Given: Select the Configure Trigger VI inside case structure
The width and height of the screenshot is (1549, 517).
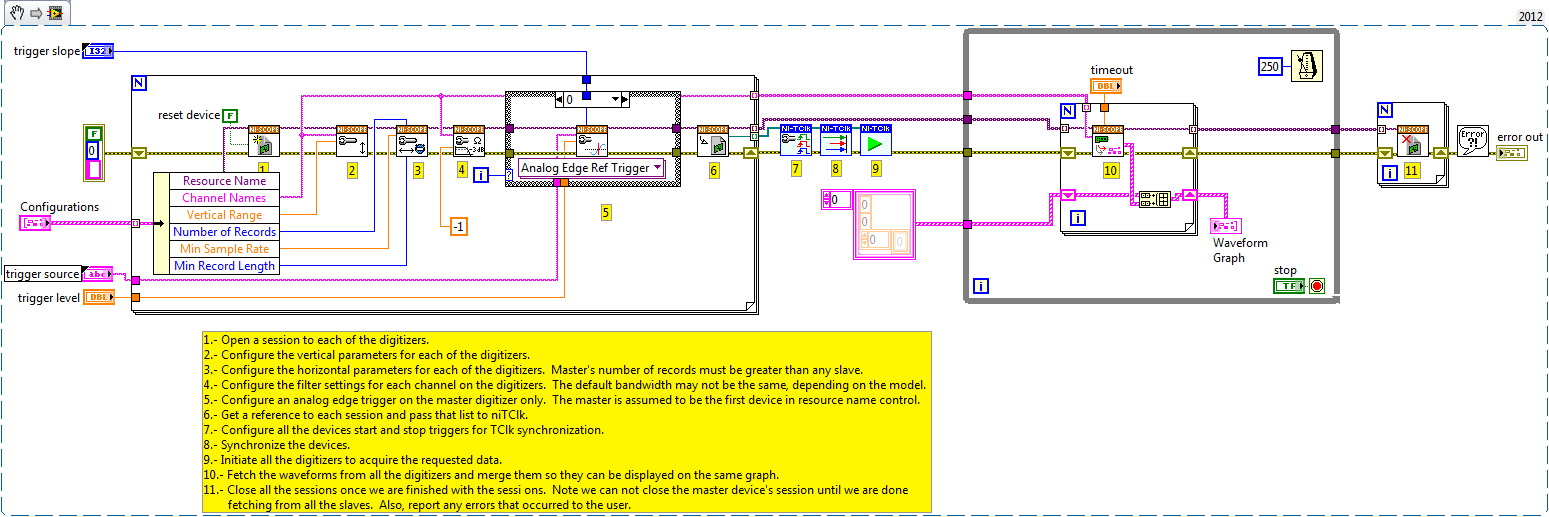Looking at the screenshot, I should pyautogui.click(x=592, y=141).
